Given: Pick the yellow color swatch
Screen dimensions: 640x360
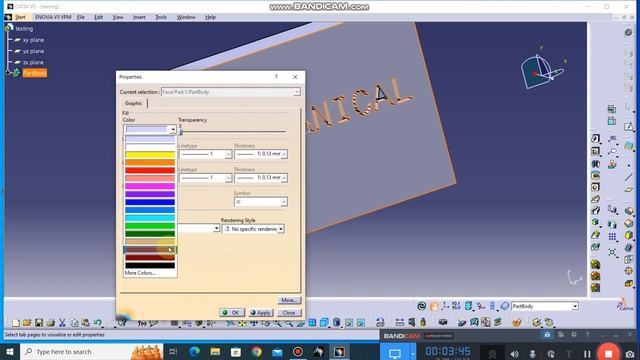Looking at the screenshot, I should coord(150,155).
